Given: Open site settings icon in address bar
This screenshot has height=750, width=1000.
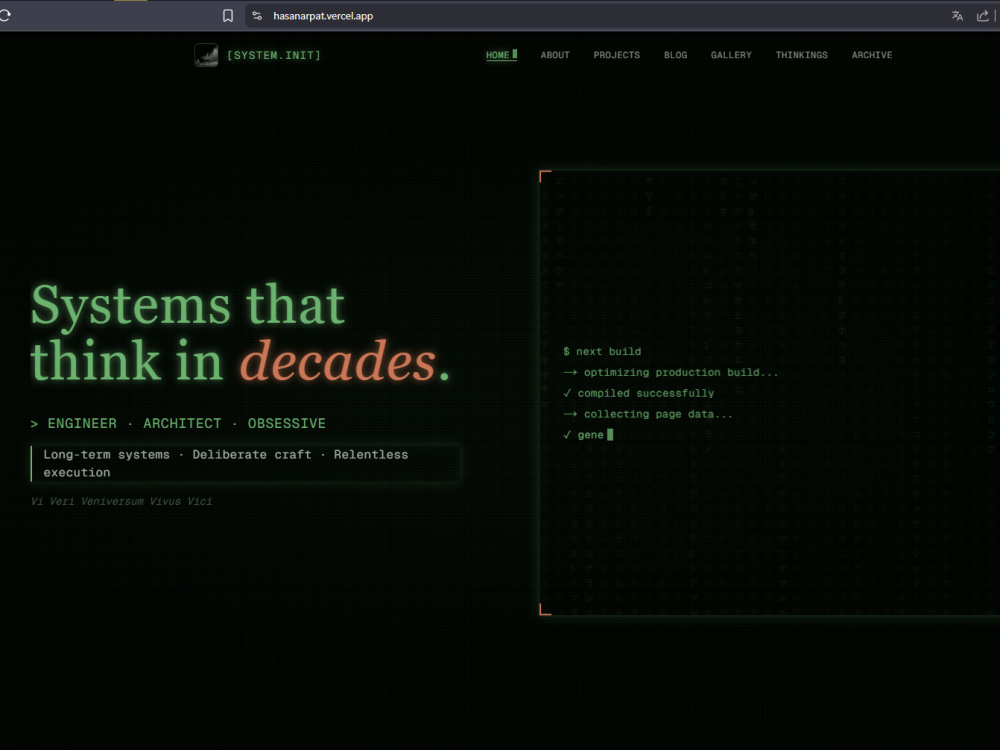Looking at the screenshot, I should pos(257,16).
